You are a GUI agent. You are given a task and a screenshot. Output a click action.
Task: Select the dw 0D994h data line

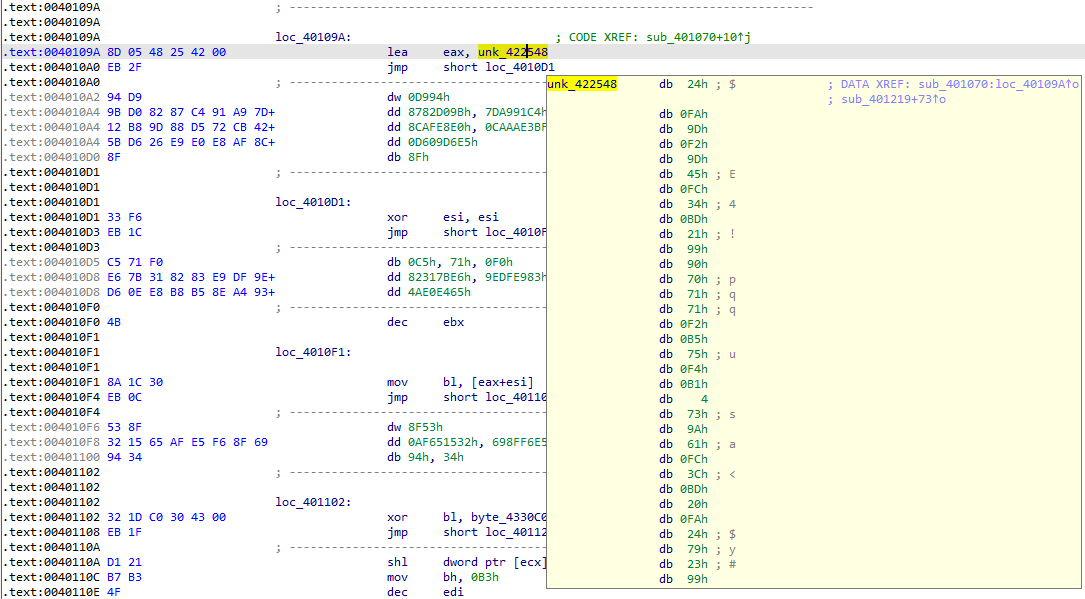click(x=420, y=98)
